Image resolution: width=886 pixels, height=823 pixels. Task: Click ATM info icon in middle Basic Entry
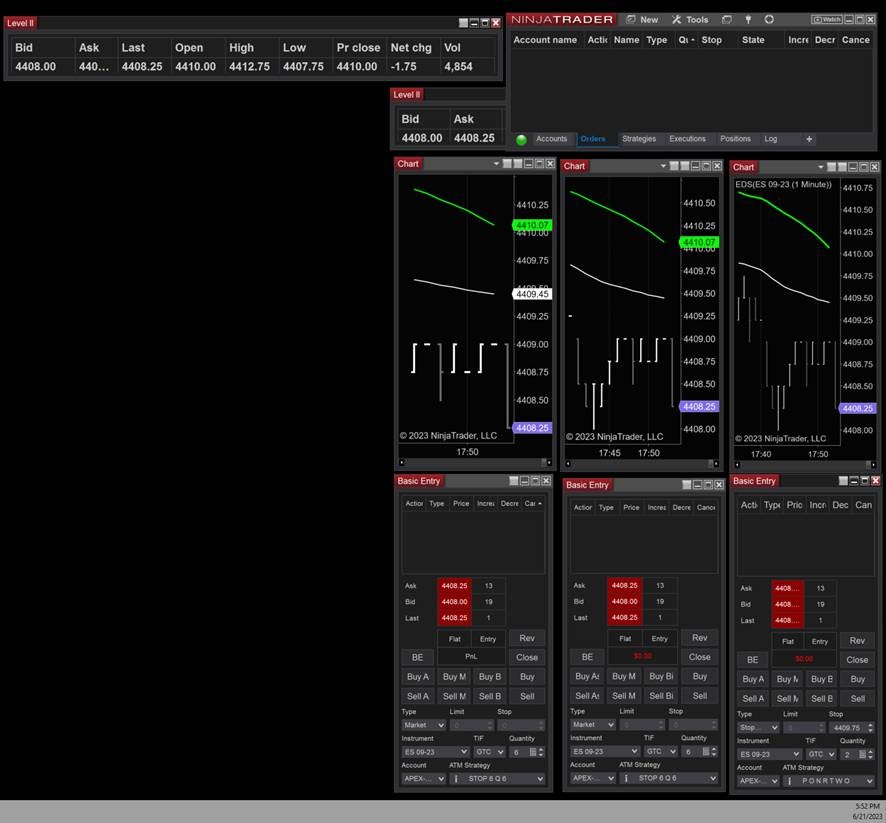pyautogui.click(x=626, y=778)
